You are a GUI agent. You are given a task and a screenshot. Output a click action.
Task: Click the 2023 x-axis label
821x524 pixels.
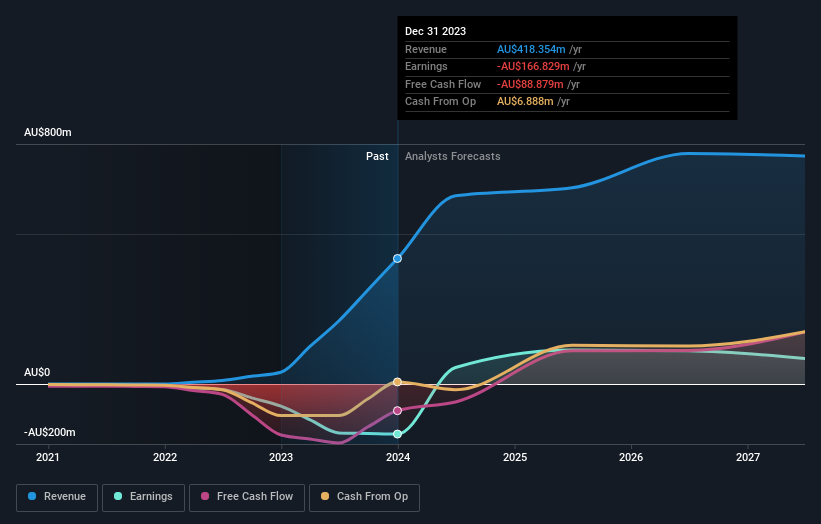281,458
